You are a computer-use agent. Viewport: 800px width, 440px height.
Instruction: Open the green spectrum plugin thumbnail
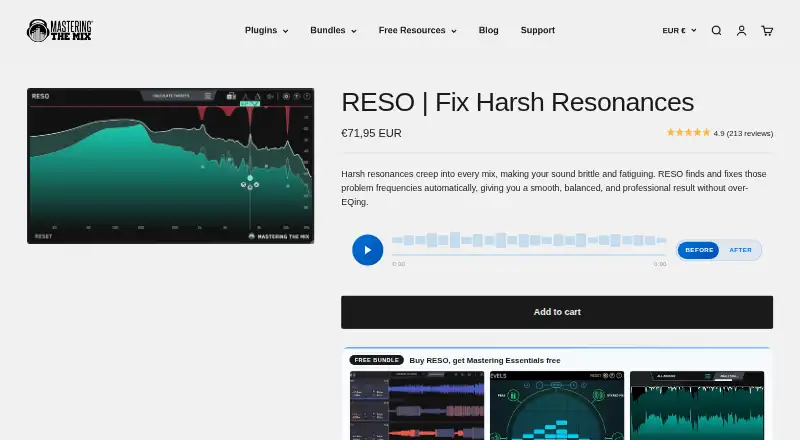point(697,405)
